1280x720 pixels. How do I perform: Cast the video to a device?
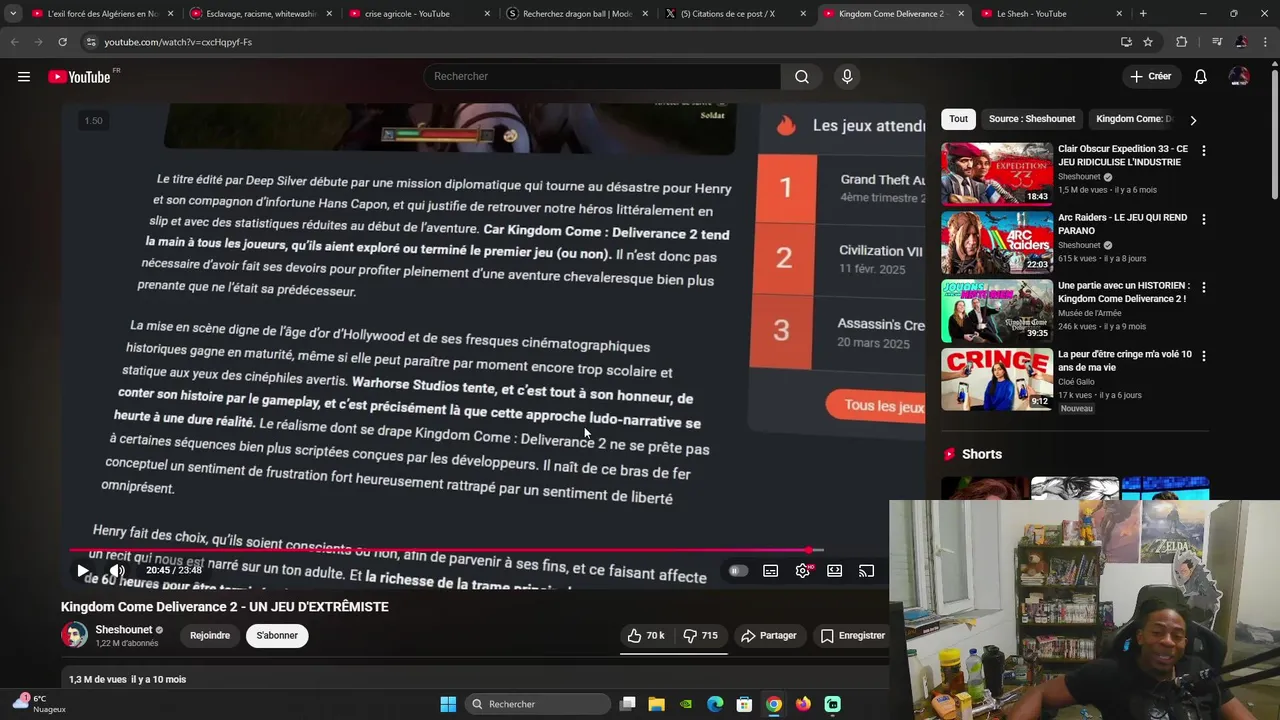tap(867, 571)
